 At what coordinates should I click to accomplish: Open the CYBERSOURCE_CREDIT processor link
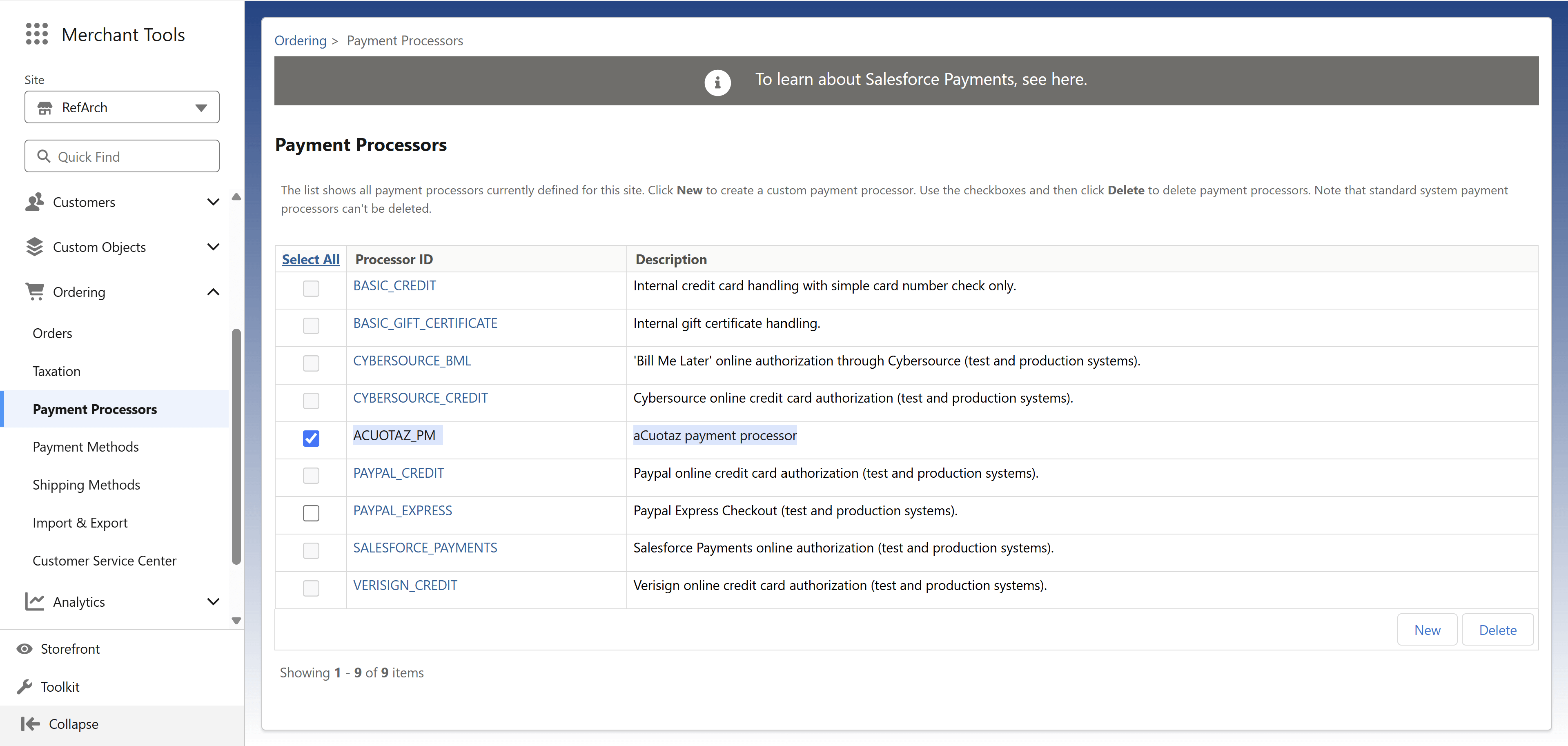421,398
